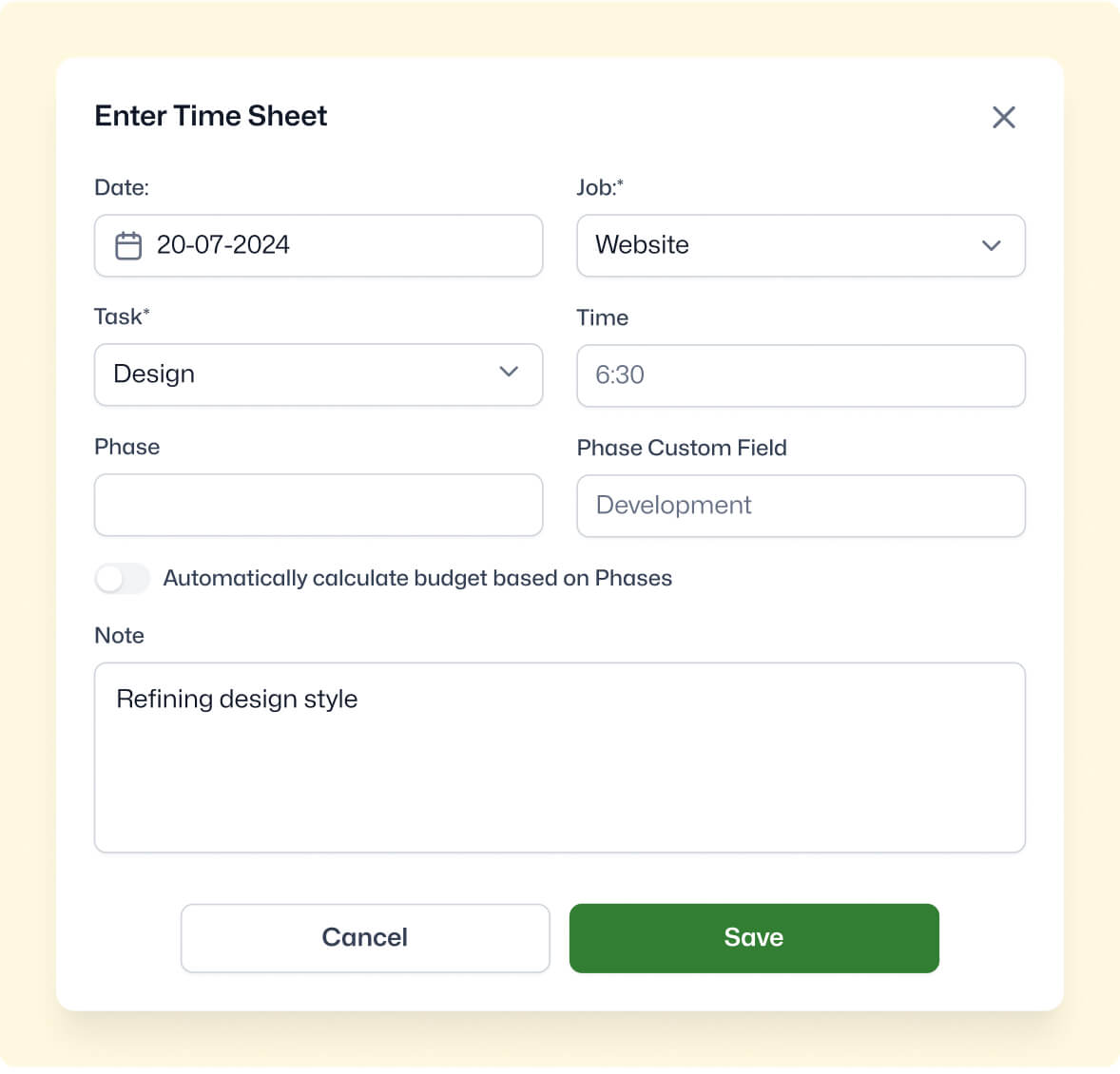Click the Automatically calculate budget label text
Image resolution: width=1120 pixels, height=1074 pixels.
click(417, 578)
